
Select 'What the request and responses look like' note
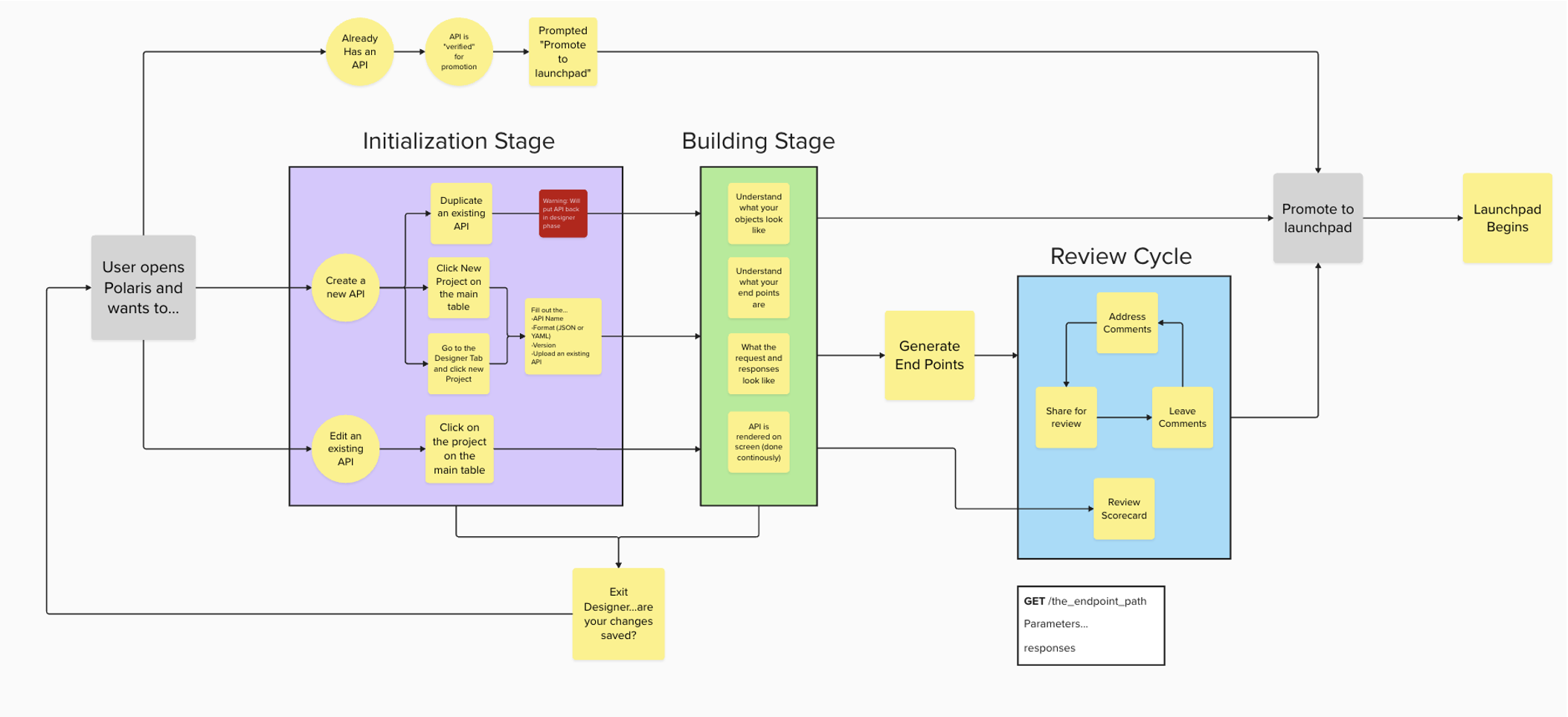point(759,364)
